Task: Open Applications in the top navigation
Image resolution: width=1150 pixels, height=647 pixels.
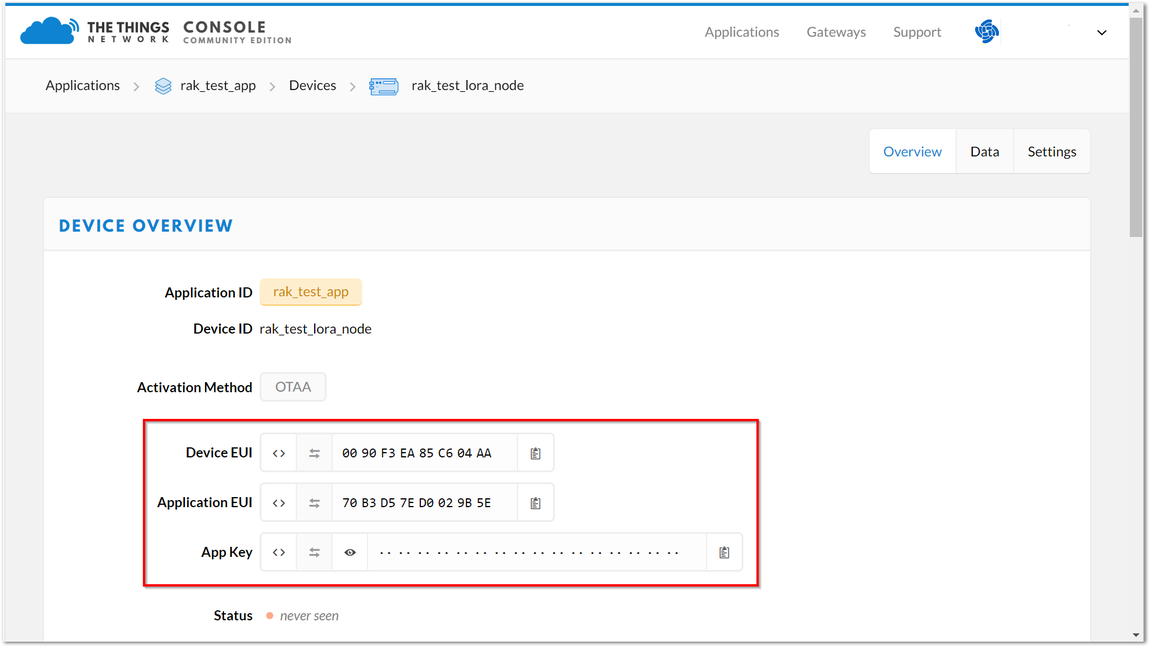Action: pos(741,32)
